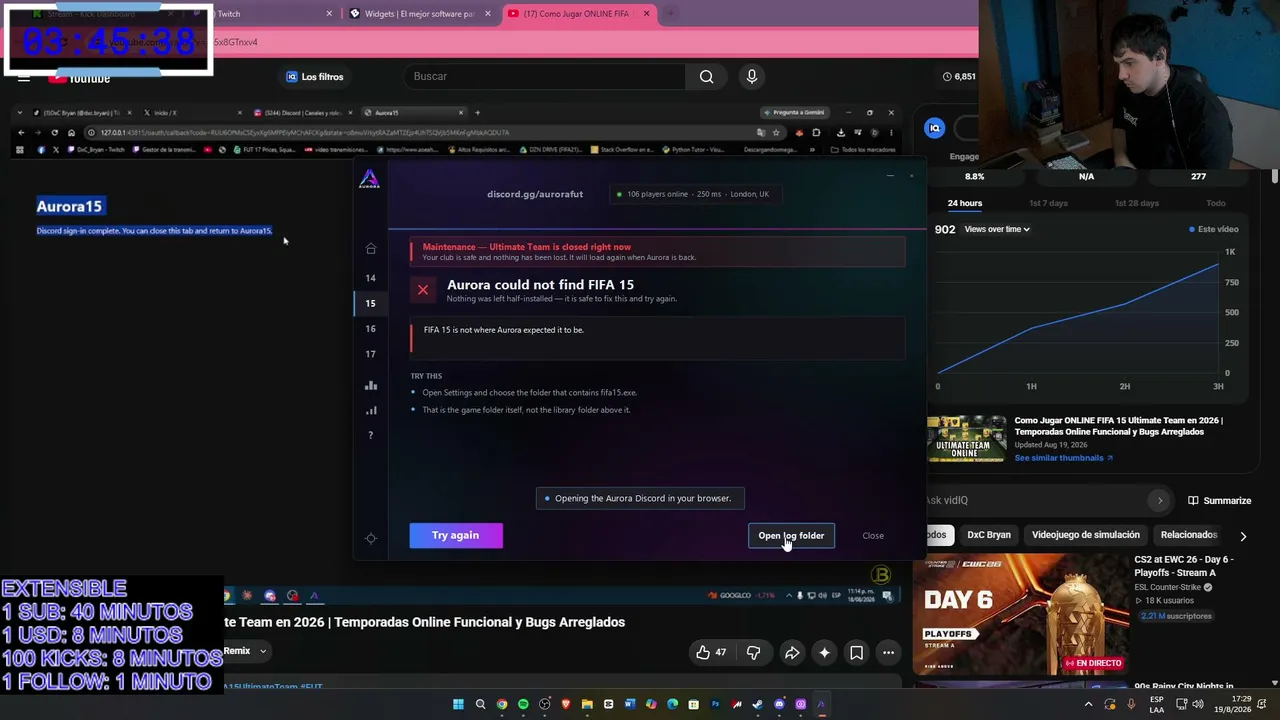The height and width of the screenshot is (720, 1280).
Task: Show more filter chips with arrow
Action: (1243, 536)
